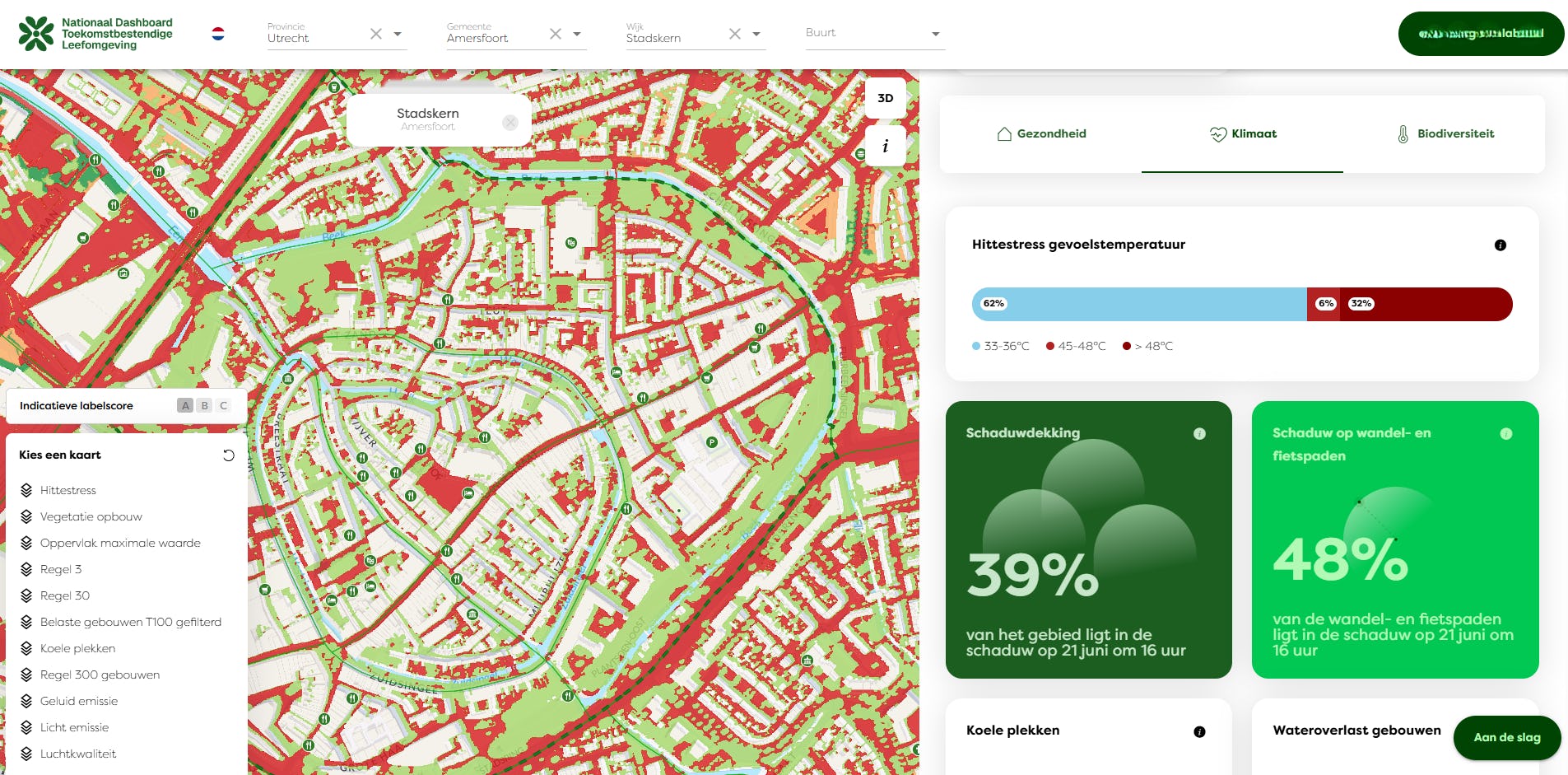
Task: Click the Aan de slag button
Action: click(1507, 737)
